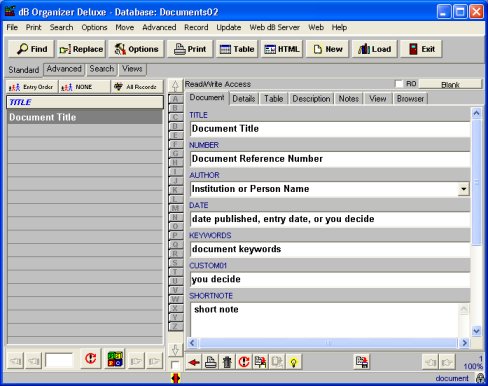Select the Advanced toolbar tab
488x386 pixels.
pos(64,69)
